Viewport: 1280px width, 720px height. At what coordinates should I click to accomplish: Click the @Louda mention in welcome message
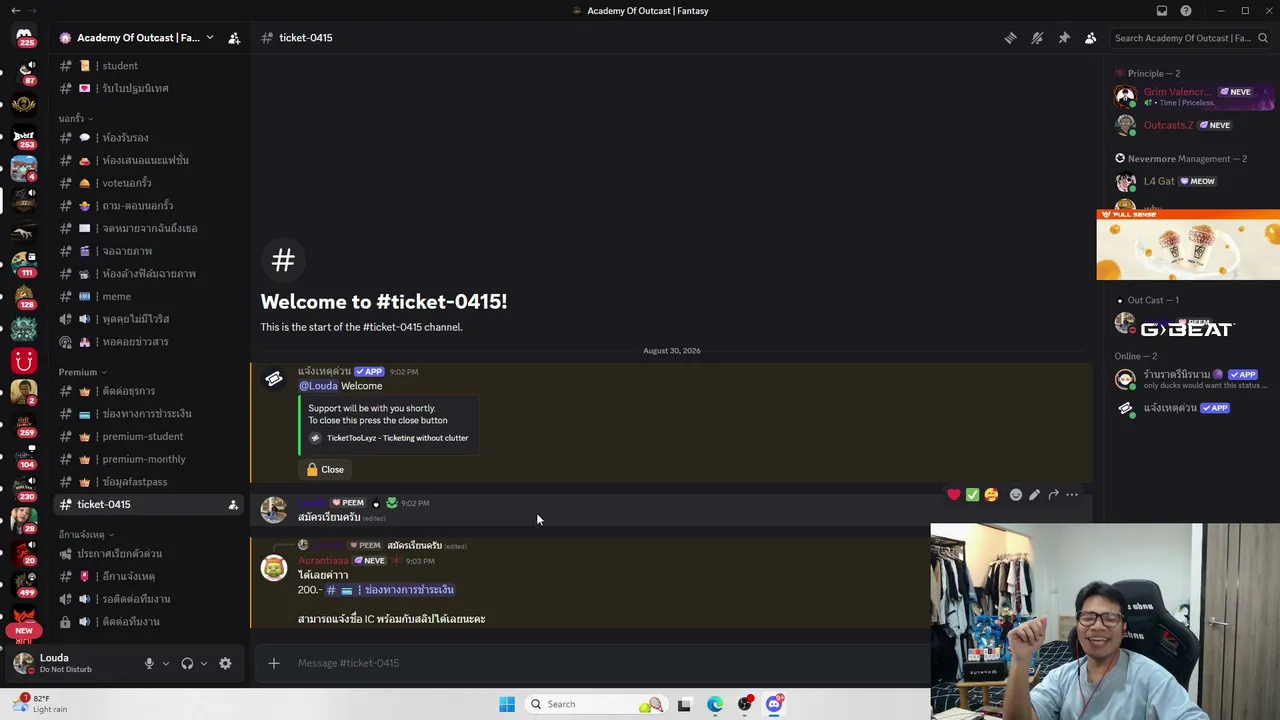(x=318, y=386)
